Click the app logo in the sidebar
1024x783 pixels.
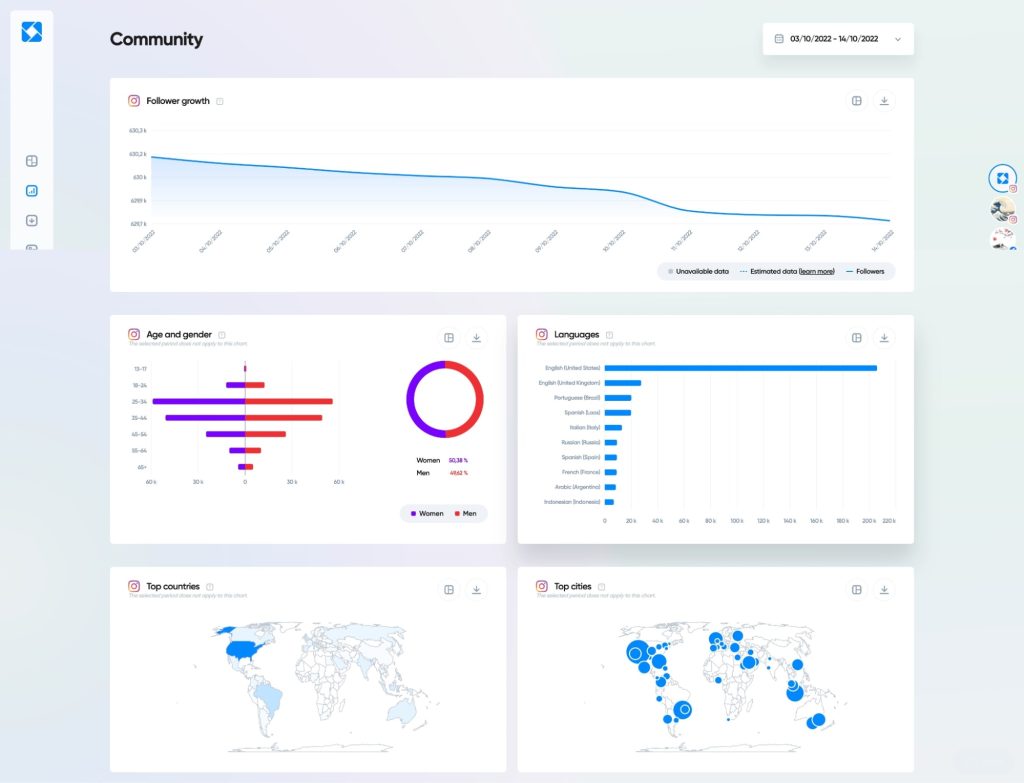31,32
